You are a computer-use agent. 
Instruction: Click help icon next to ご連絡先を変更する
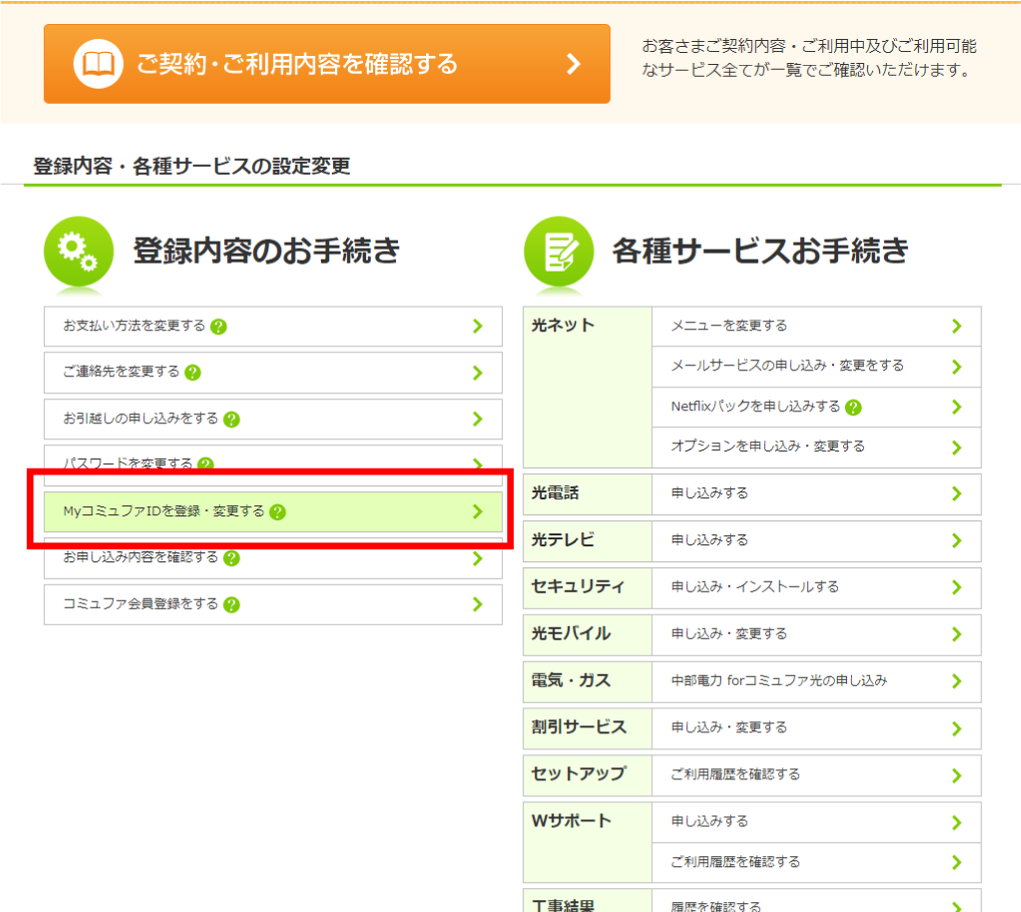(x=193, y=372)
